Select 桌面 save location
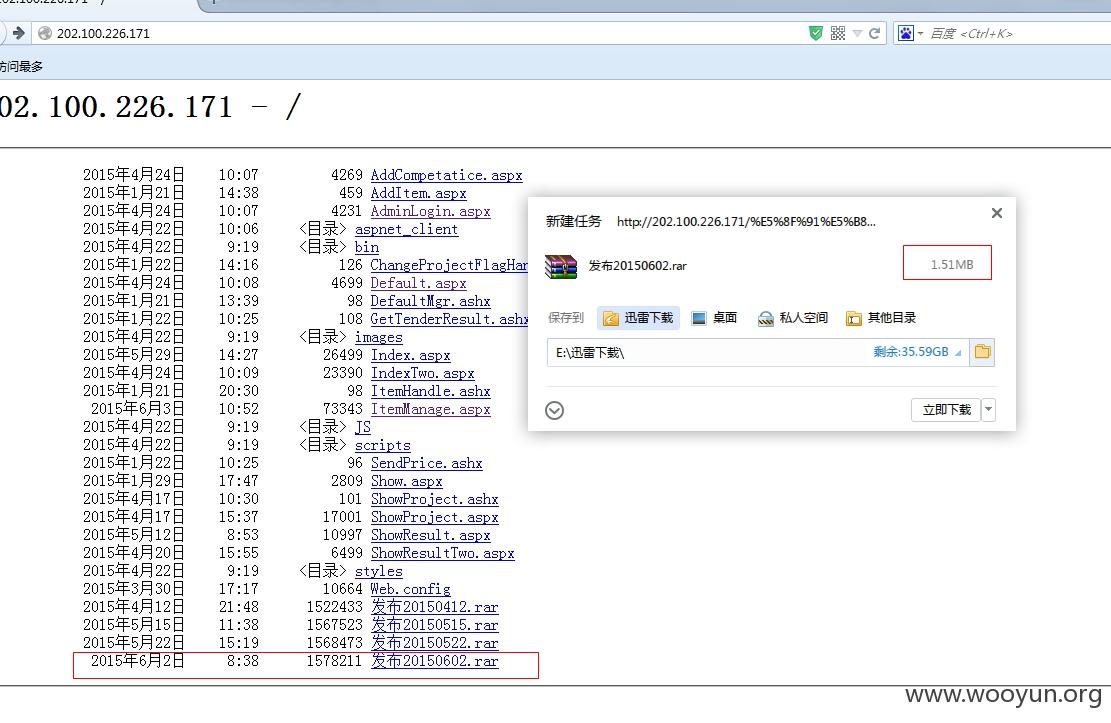This screenshot has width=1111, height=723. (x=714, y=318)
